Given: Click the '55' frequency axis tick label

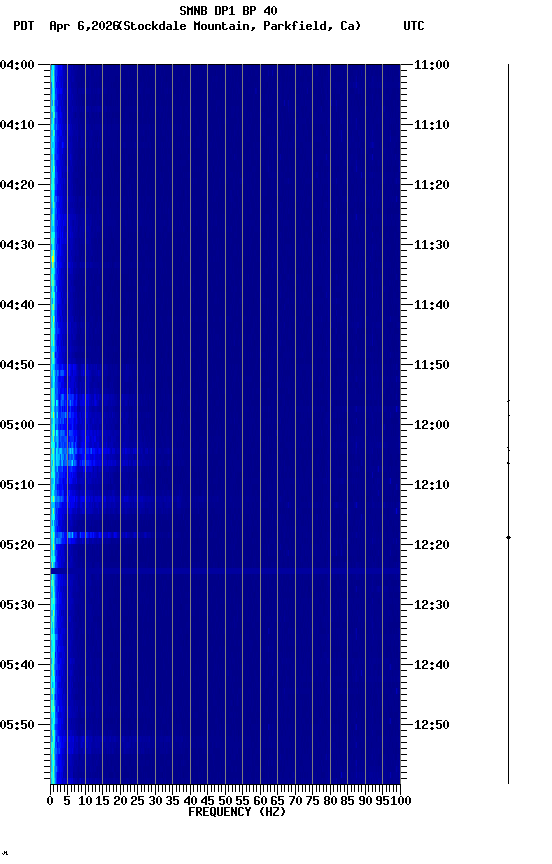Looking at the screenshot, I should (242, 801).
